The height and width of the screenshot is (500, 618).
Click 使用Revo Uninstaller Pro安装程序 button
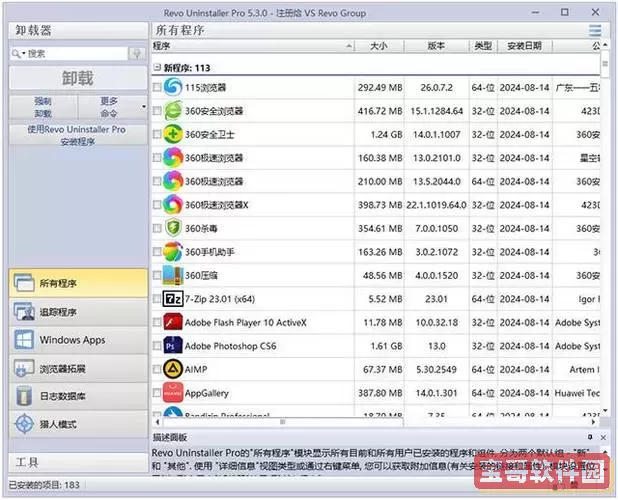point(78,135)
